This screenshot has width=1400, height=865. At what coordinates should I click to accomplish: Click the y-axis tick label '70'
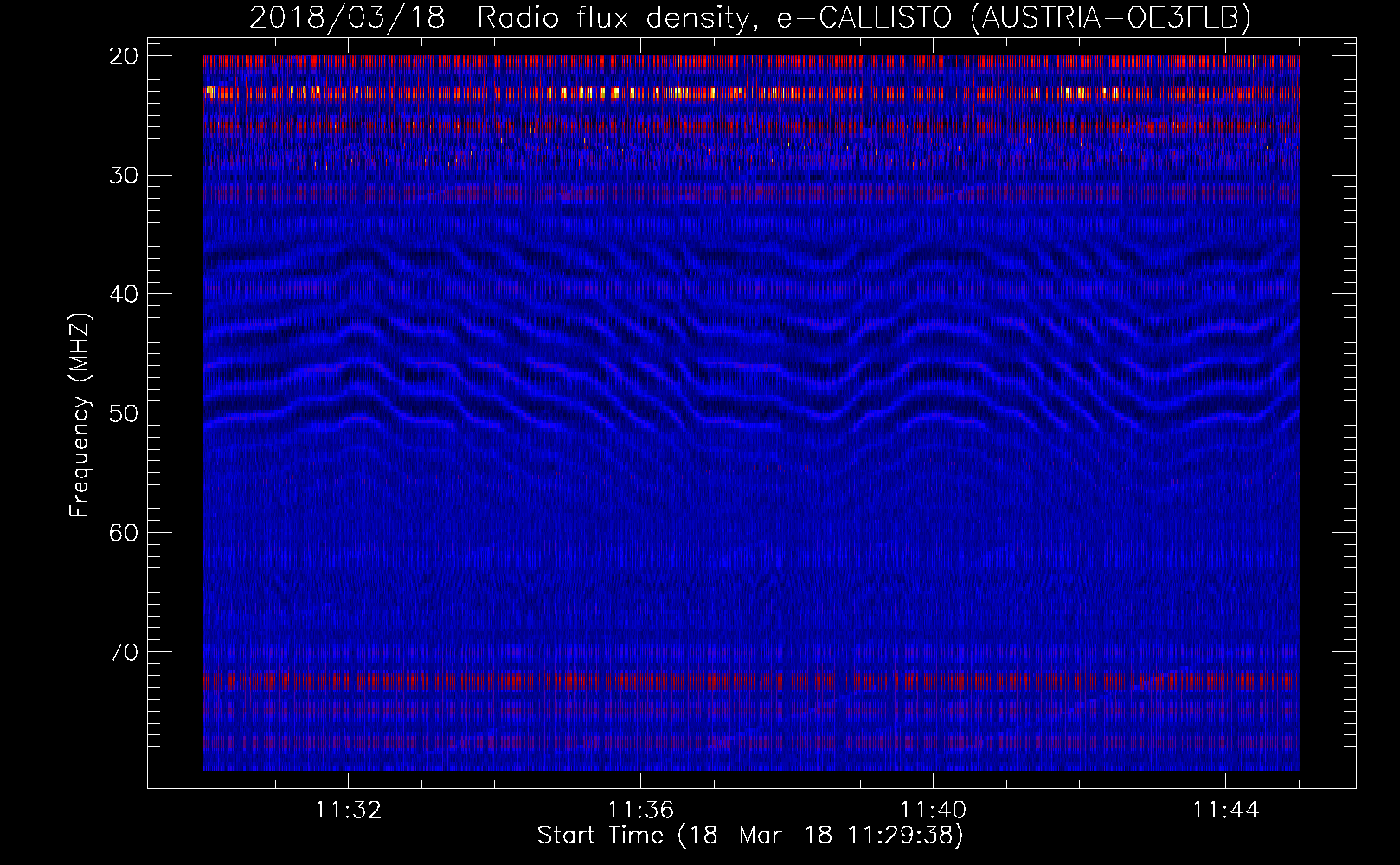tap(124, 652)
